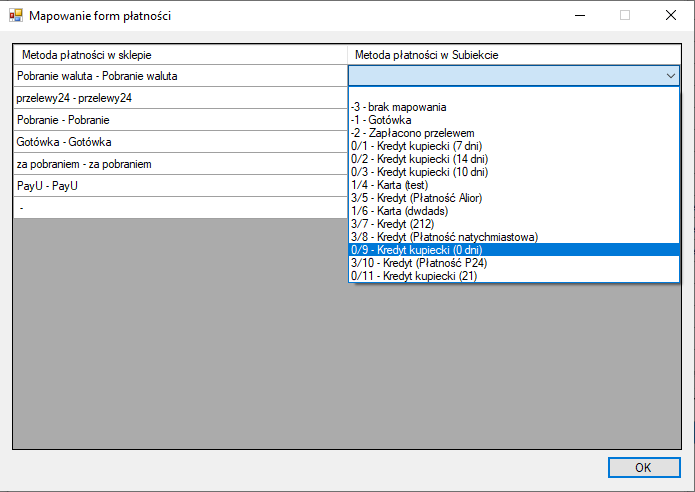This screenshot has width=695, height=492.
Task: Select 'PayU - PayU' row
Action: coord(180,186)
